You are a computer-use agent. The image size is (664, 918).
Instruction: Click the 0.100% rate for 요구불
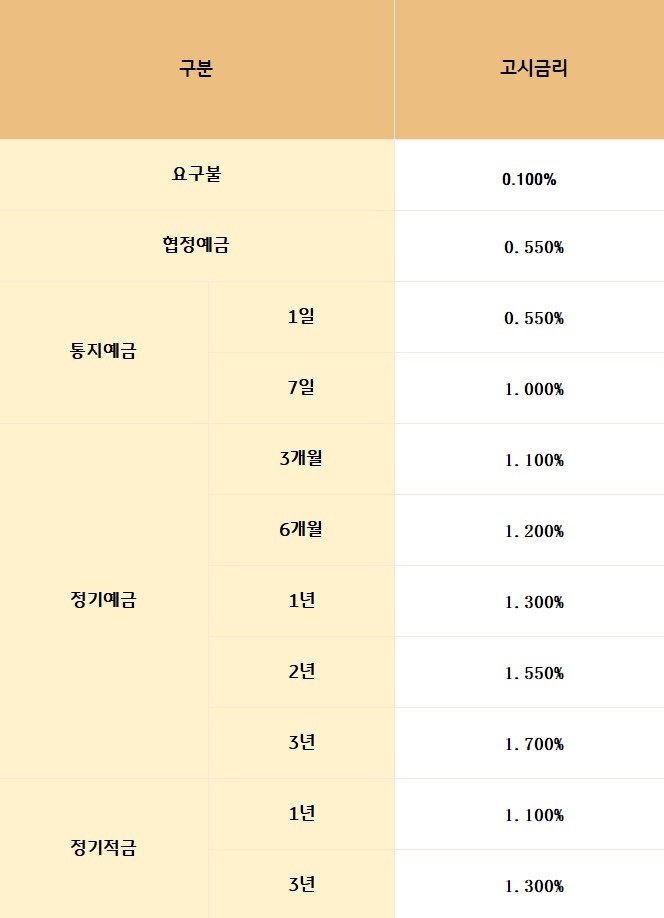[529, 180]
